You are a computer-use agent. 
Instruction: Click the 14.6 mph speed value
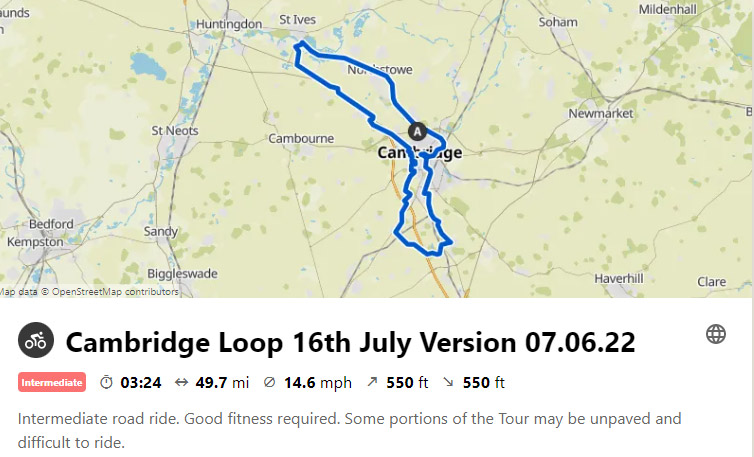(318, 382)
